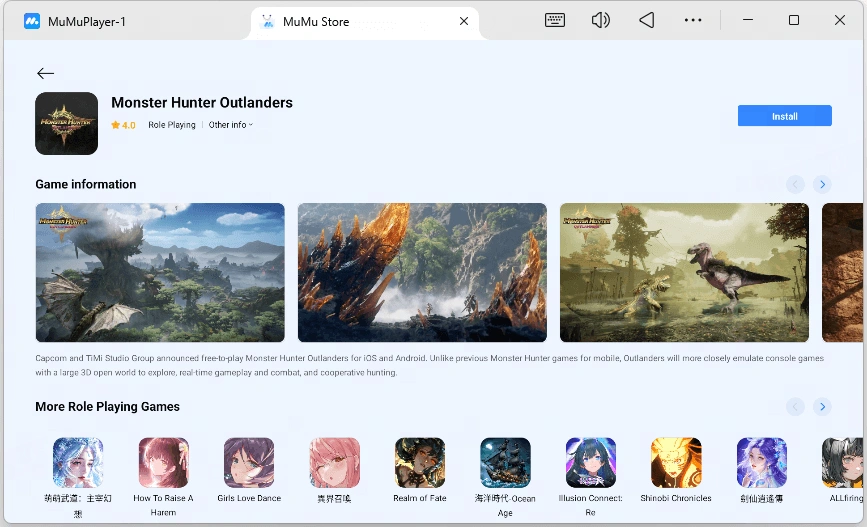Viewport: 867px width, 527px height.
Task: Click the Monster Hunter Outlanders app icon
Action: coord(66,123)
